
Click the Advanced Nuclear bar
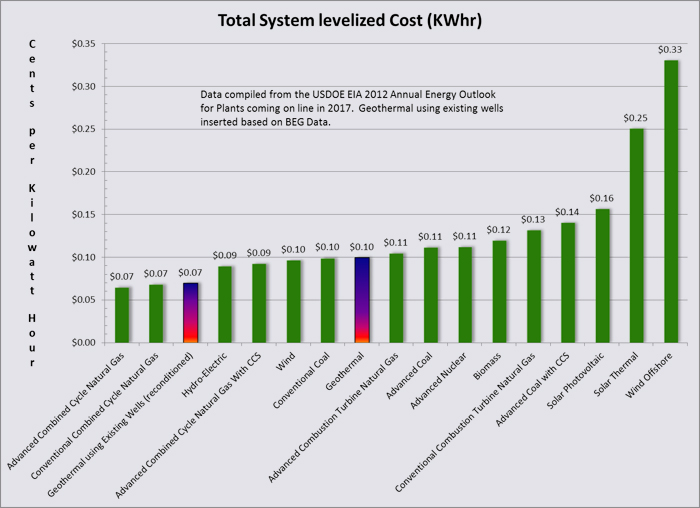tap(465, 295)
